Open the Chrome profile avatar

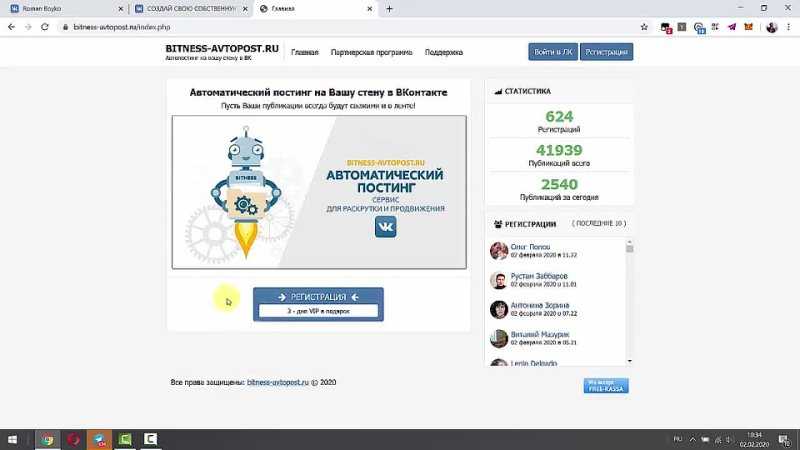(771, 27)
